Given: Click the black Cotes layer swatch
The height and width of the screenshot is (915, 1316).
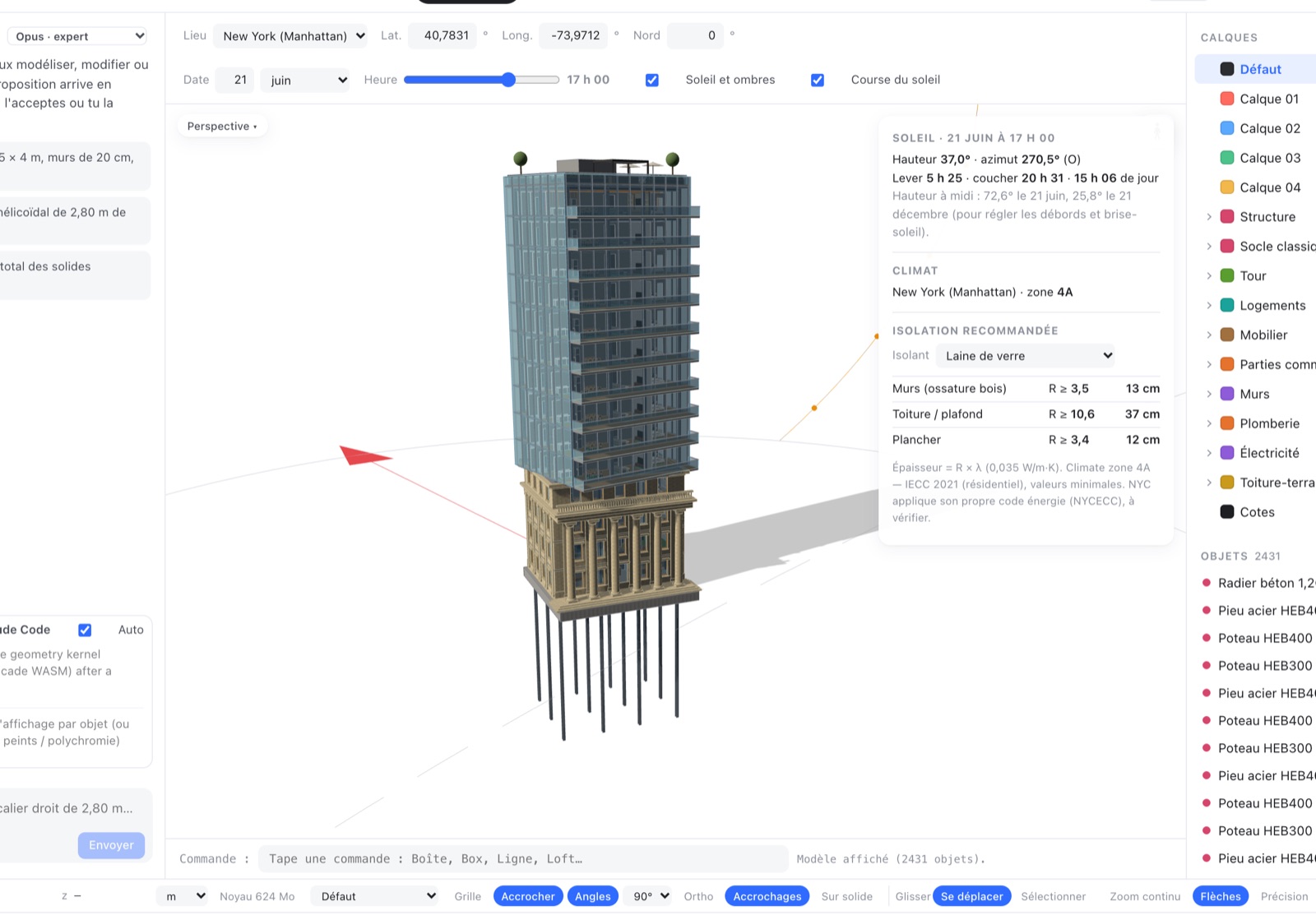Looking at the screenshot, I should click(1227, 512).
